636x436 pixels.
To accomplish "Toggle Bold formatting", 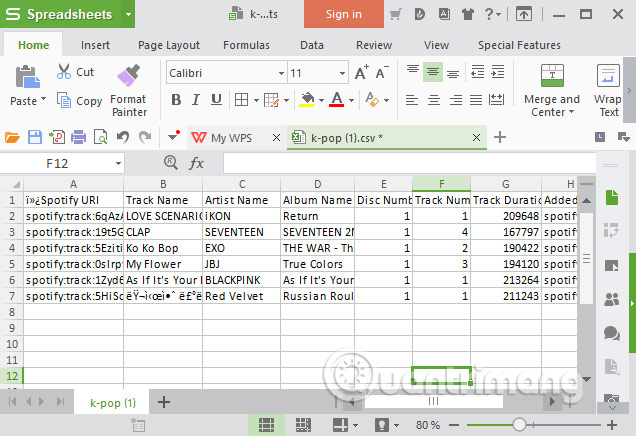I will tap(176, 100).
